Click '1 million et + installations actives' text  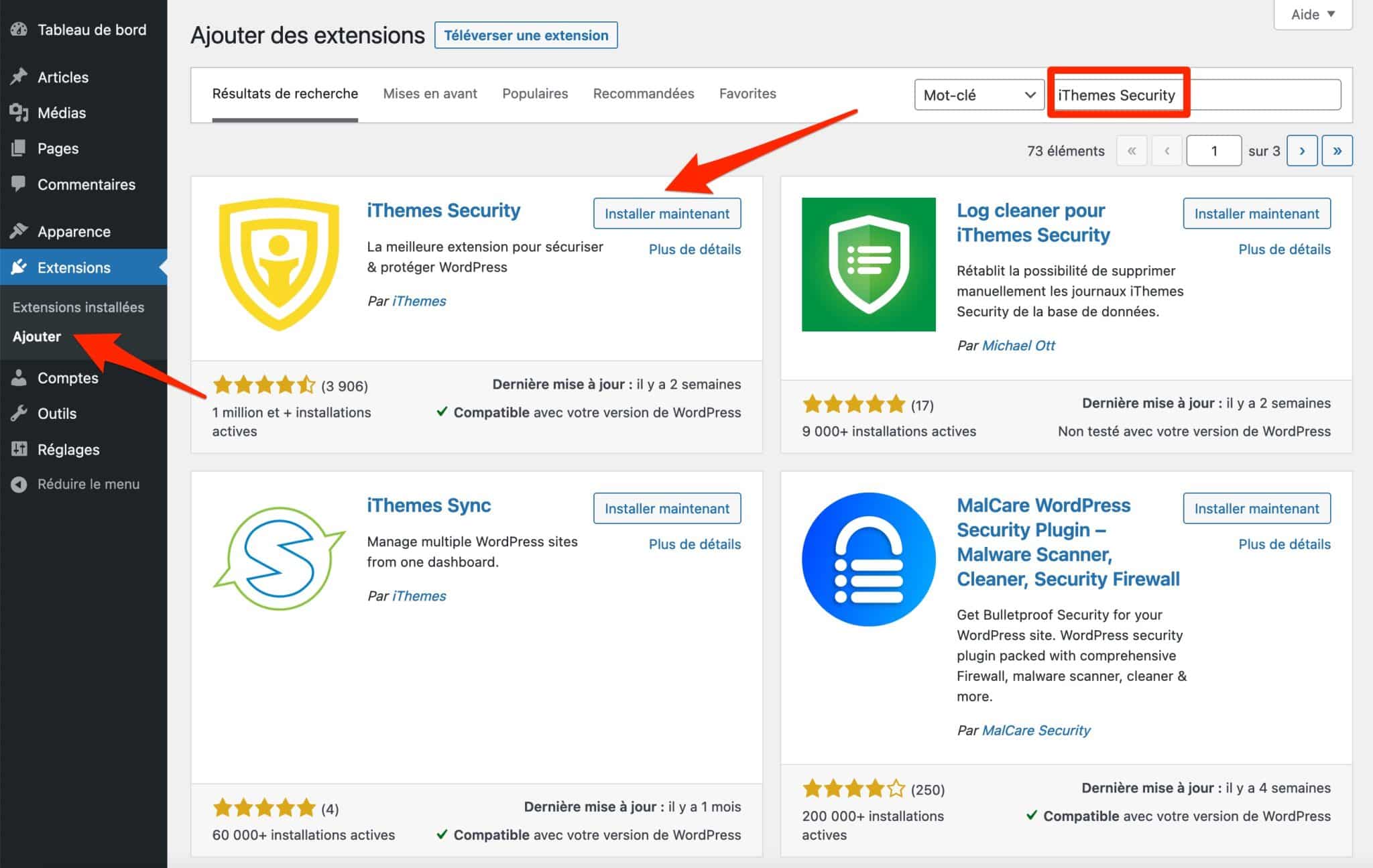tap(292, 422)
